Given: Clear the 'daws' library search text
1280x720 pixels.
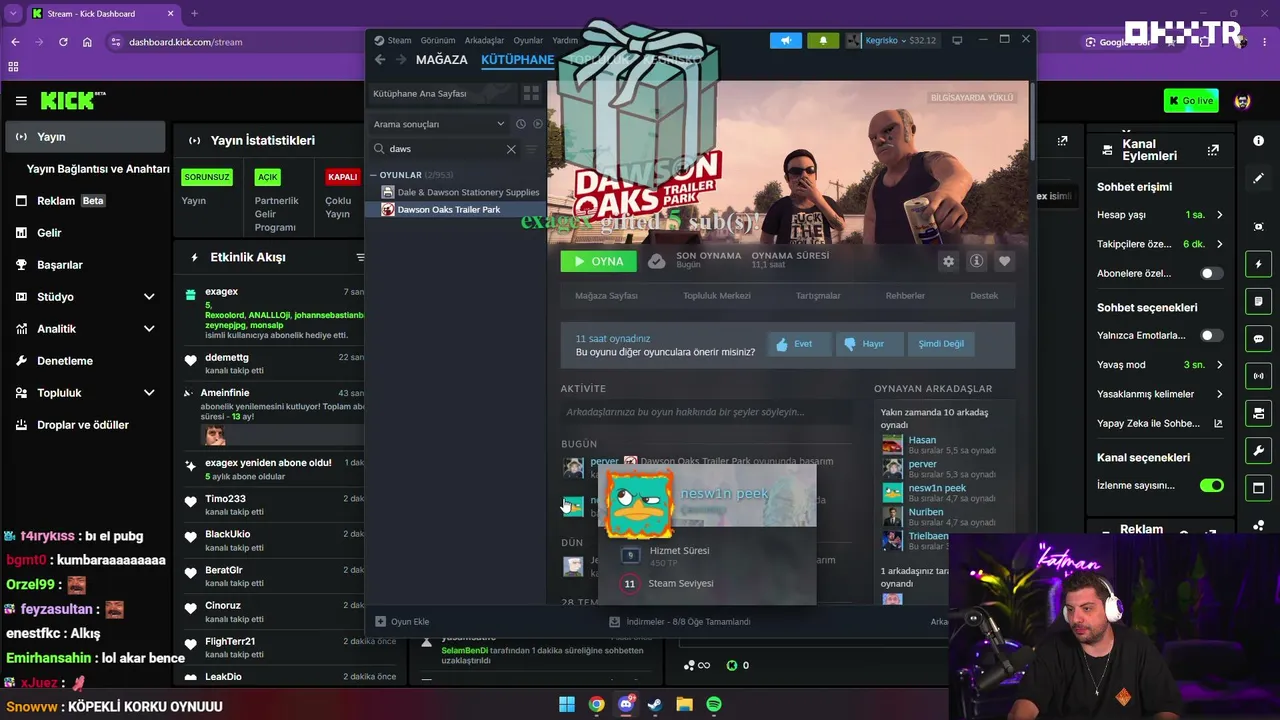Looking at the screenshot, I should click(x=511, y=149).
